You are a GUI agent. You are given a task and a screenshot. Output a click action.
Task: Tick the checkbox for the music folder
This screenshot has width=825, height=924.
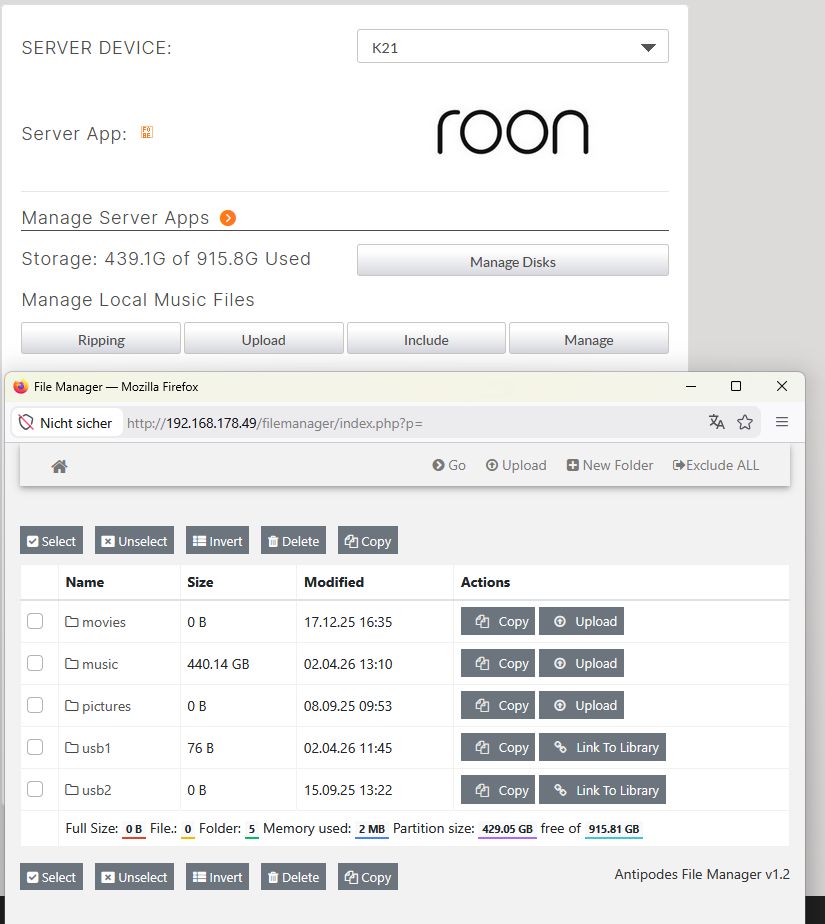tap(37, 663)
